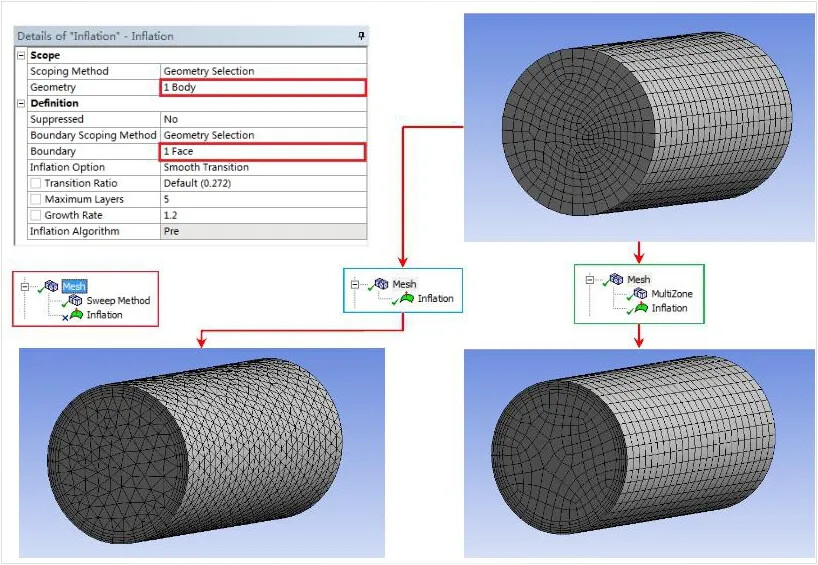Screen dimensions: 818x565
Task: Tick the Growth Rate checkbox
Action: [36, 216]
